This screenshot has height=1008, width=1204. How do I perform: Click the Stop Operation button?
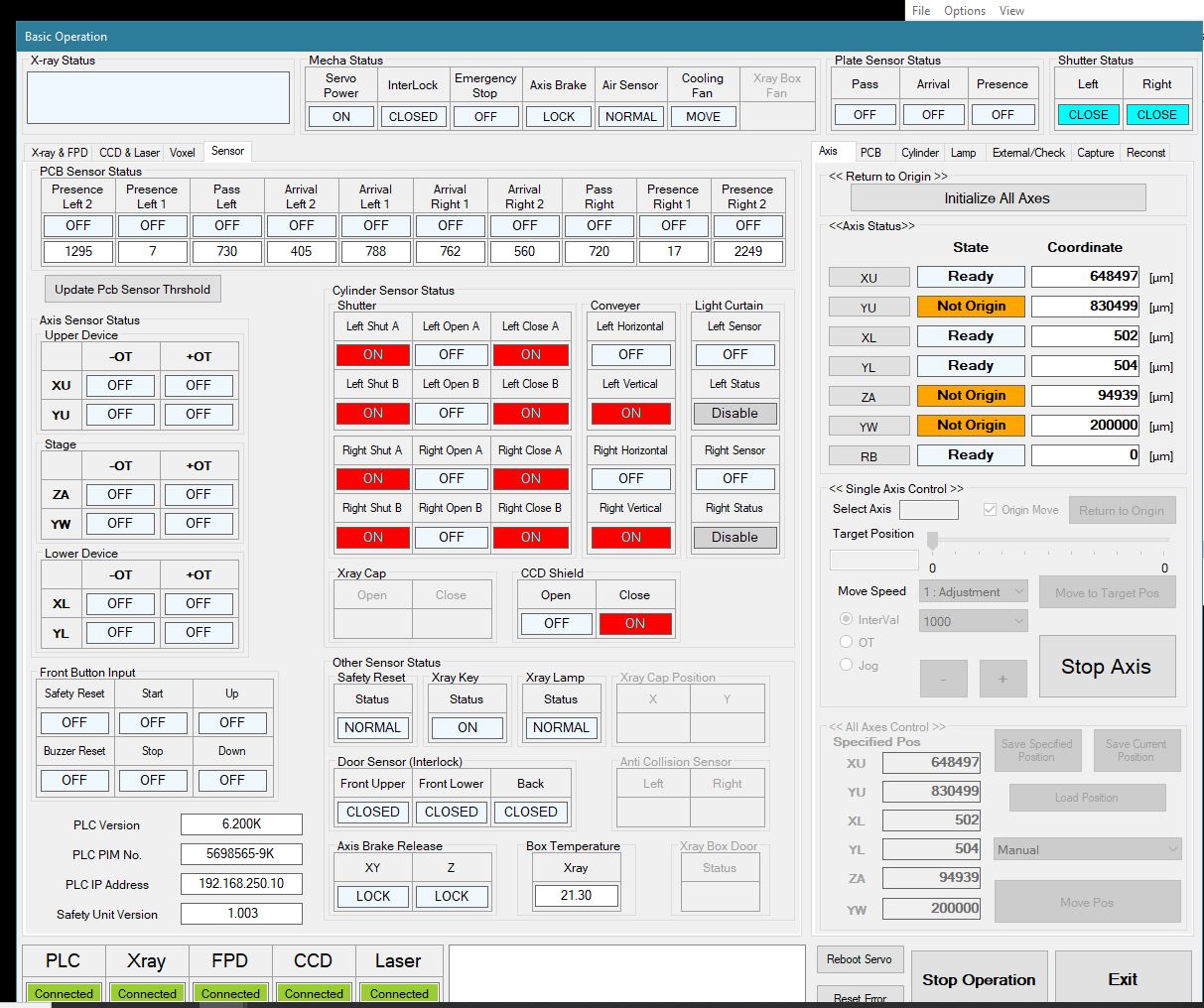click(x=979, y=979)
